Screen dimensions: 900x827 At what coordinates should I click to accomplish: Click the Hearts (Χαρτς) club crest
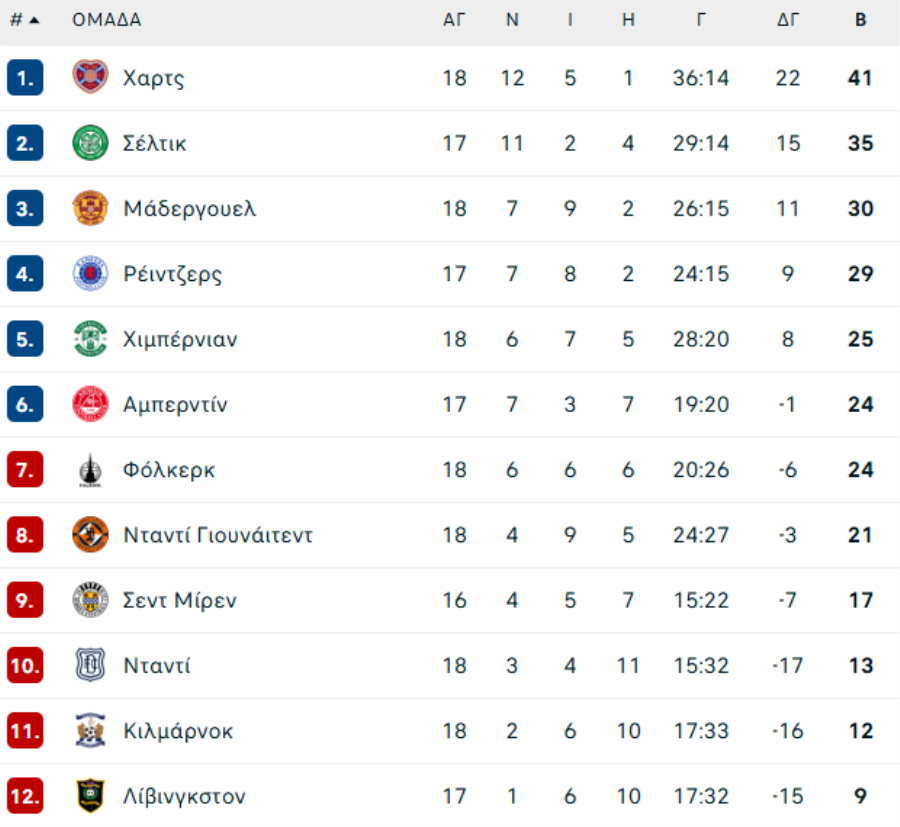tap(90, 78)
